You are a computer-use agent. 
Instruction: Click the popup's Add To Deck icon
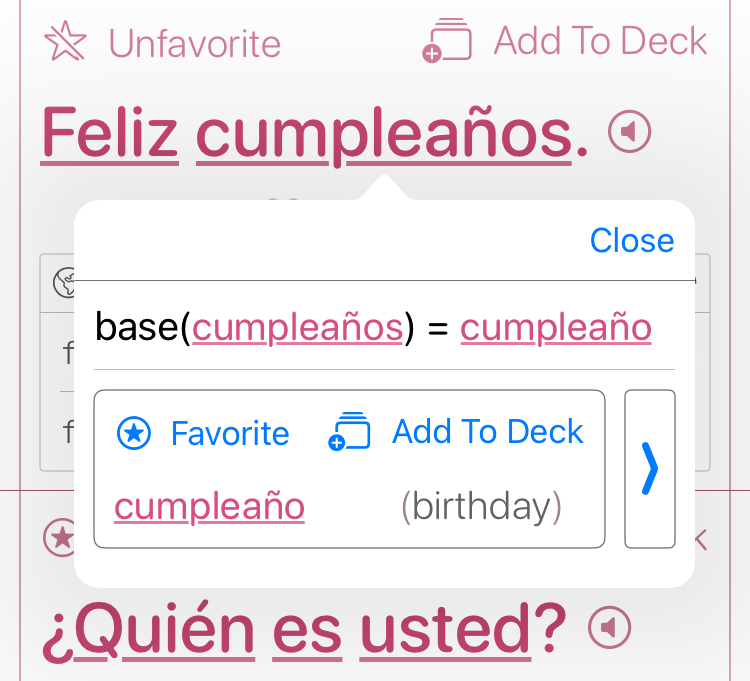tap(350, 432)
